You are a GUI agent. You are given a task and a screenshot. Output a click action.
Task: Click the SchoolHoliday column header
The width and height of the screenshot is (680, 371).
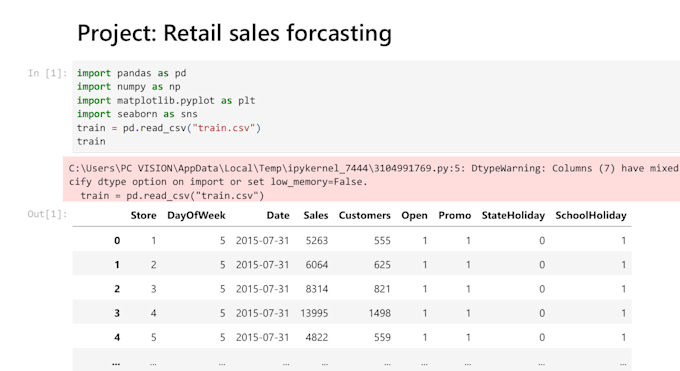coord(591,215)
